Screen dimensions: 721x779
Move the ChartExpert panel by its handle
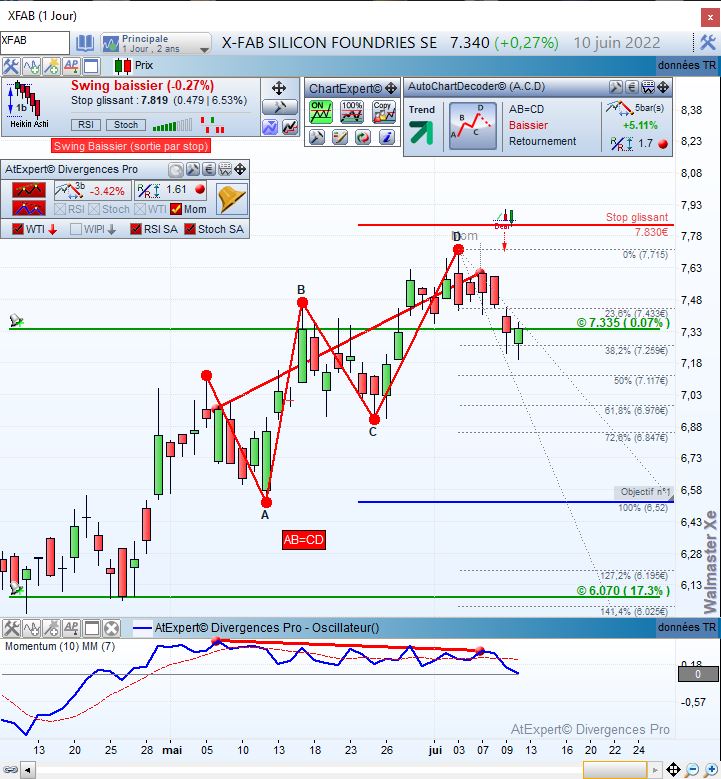(x=391, y=88)
